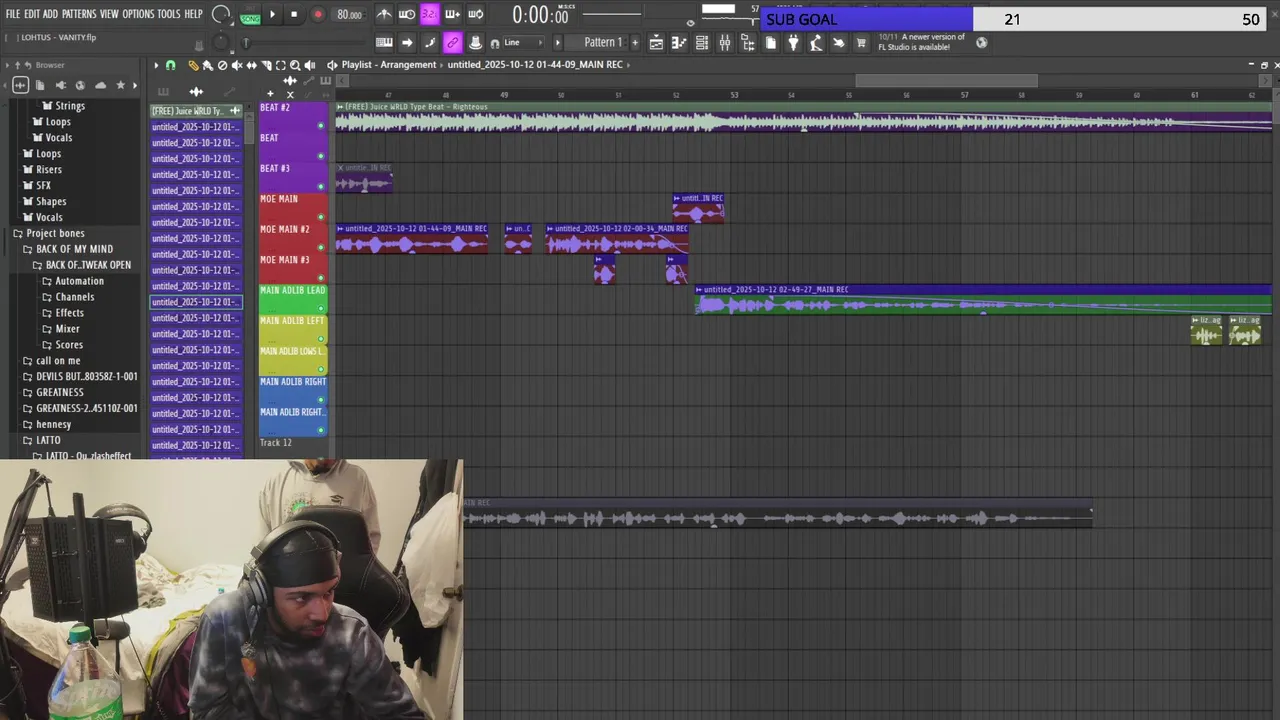The image size is (1280, 720).
Task: Open the plugin database tab in Browser
Action: click(61, 85)
